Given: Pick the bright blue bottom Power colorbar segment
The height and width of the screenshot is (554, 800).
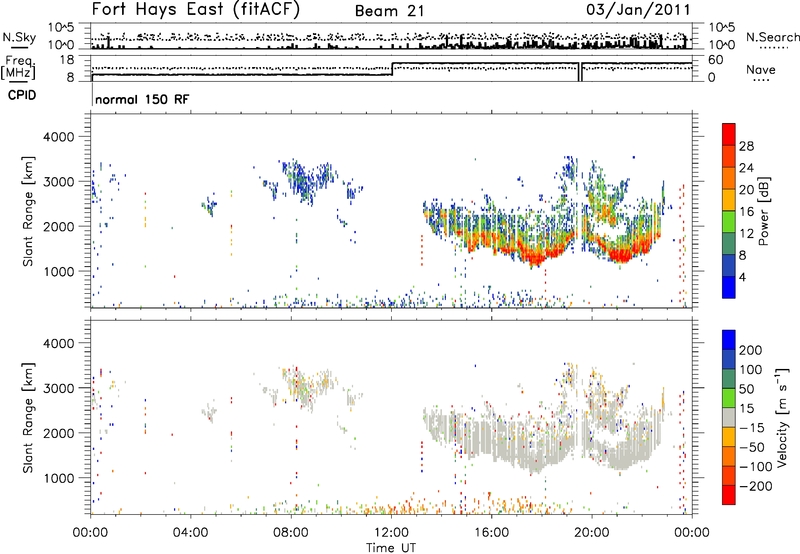Looking at the screenshot, I should (x=729, y=287).
